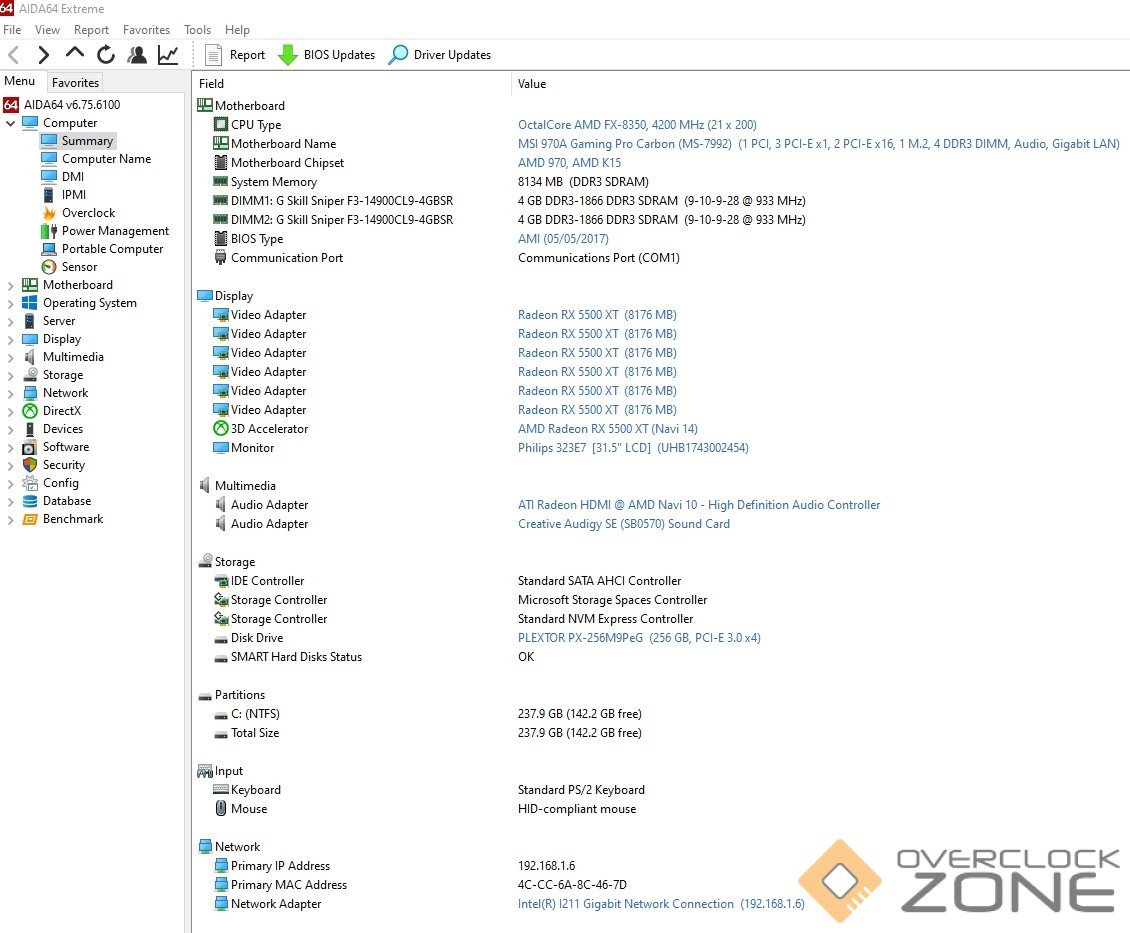Go up one level with the Up arrow

[74, 53]
